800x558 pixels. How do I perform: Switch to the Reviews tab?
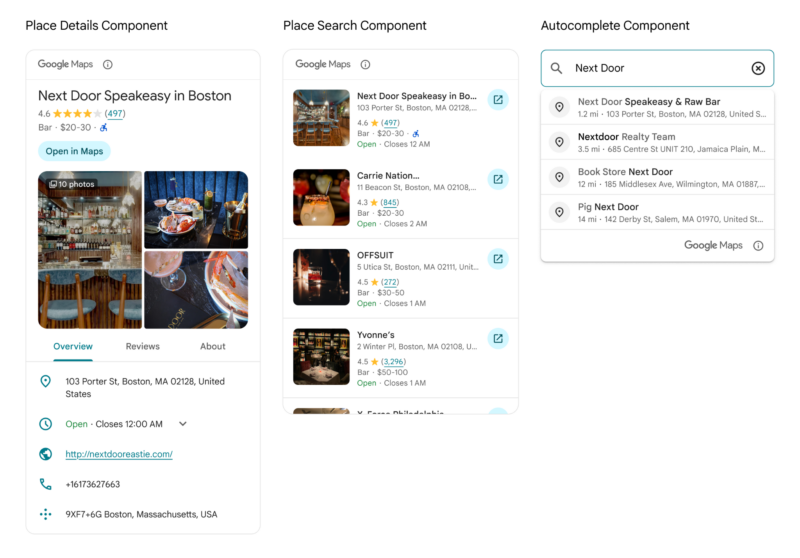(142, 346)
